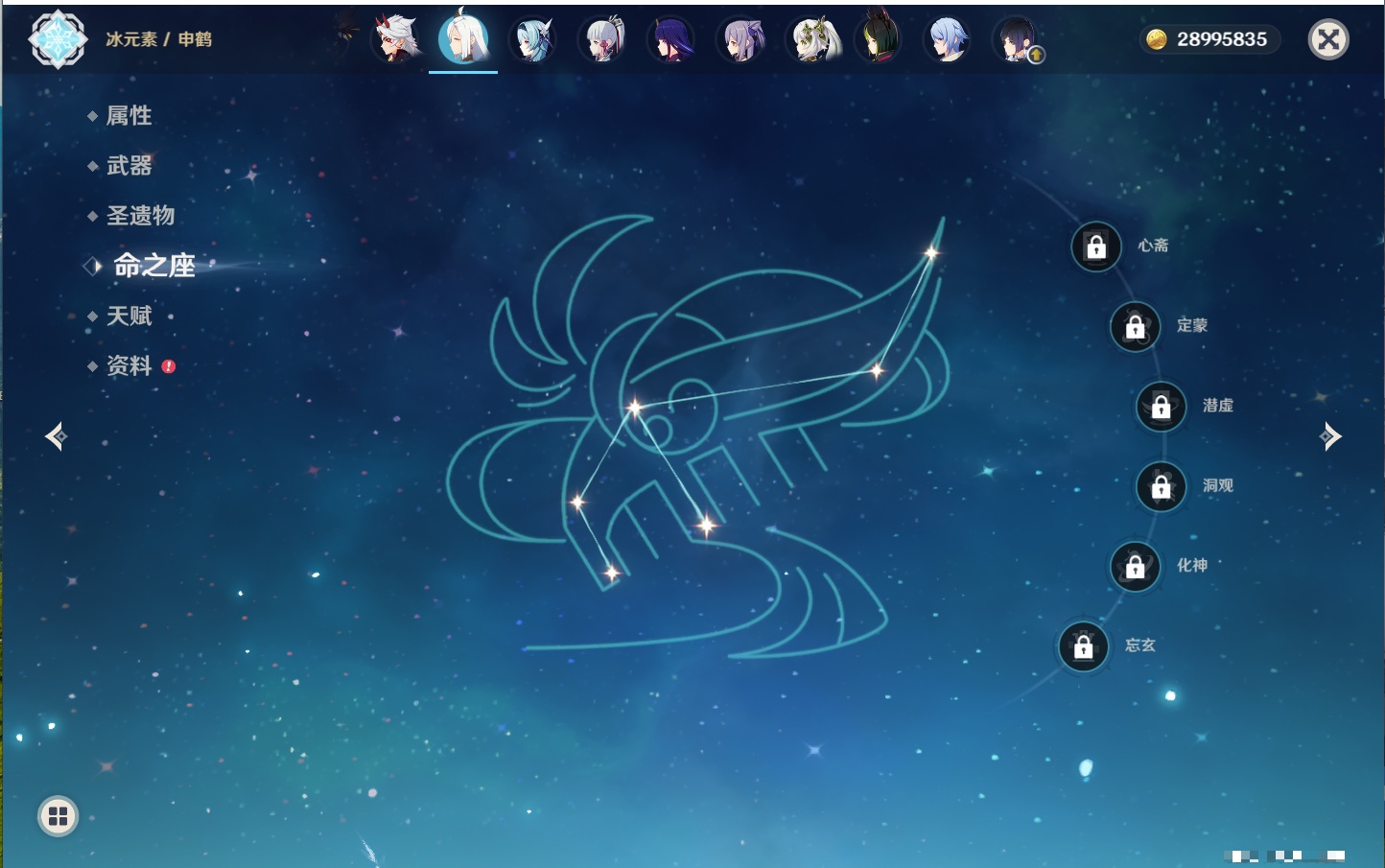Viewport: 1385px width, 868px height.
Task: Open the locked 洞观 constellation node
Action: [x=1162, y=487]
